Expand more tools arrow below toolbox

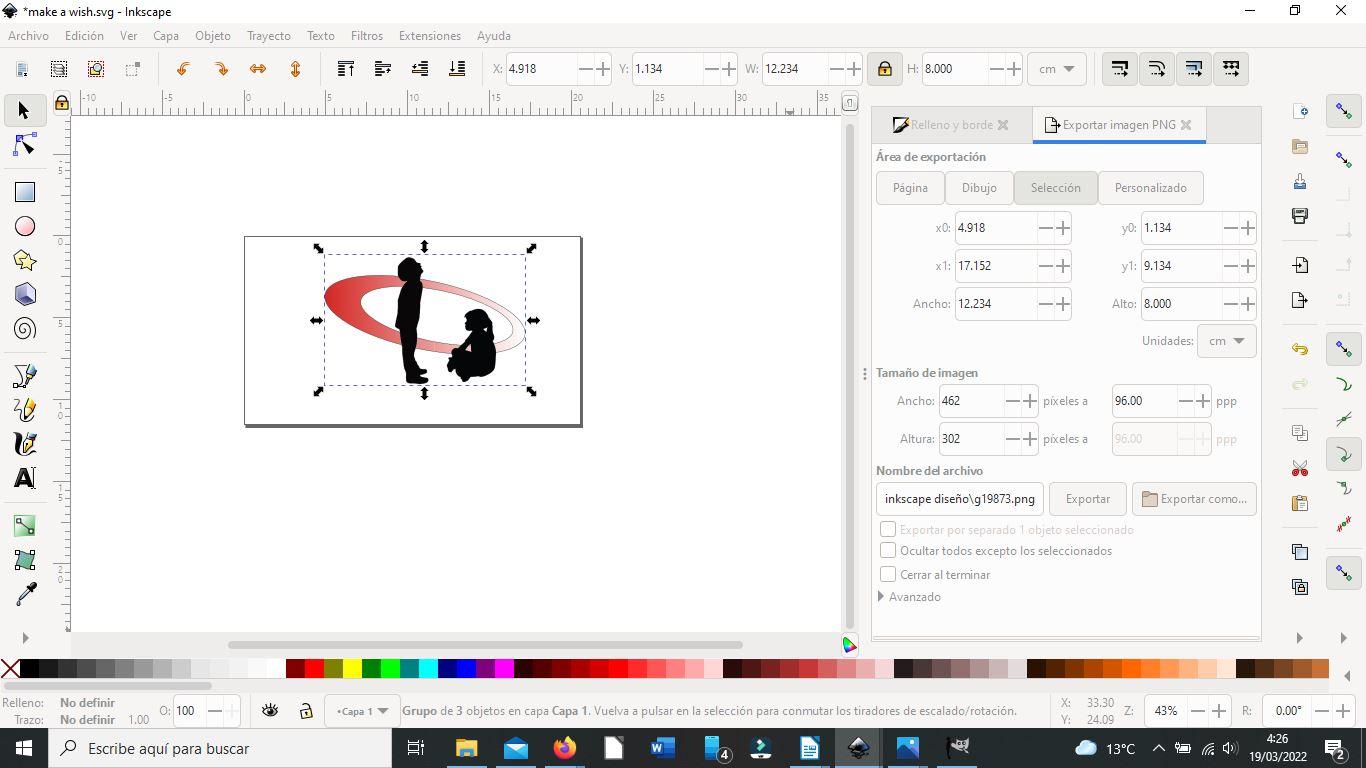click(x=25, y=638)
